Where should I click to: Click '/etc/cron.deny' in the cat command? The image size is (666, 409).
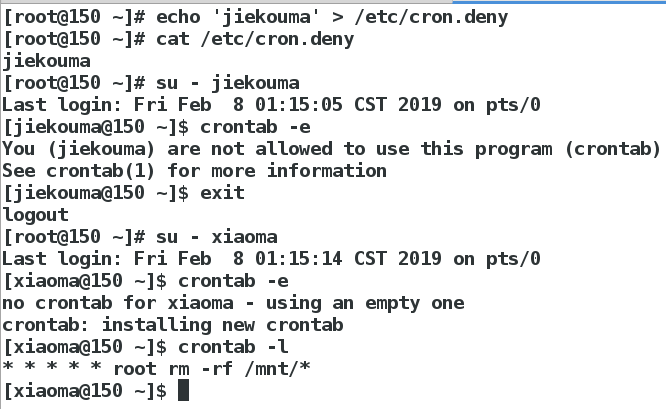[277, 39]
